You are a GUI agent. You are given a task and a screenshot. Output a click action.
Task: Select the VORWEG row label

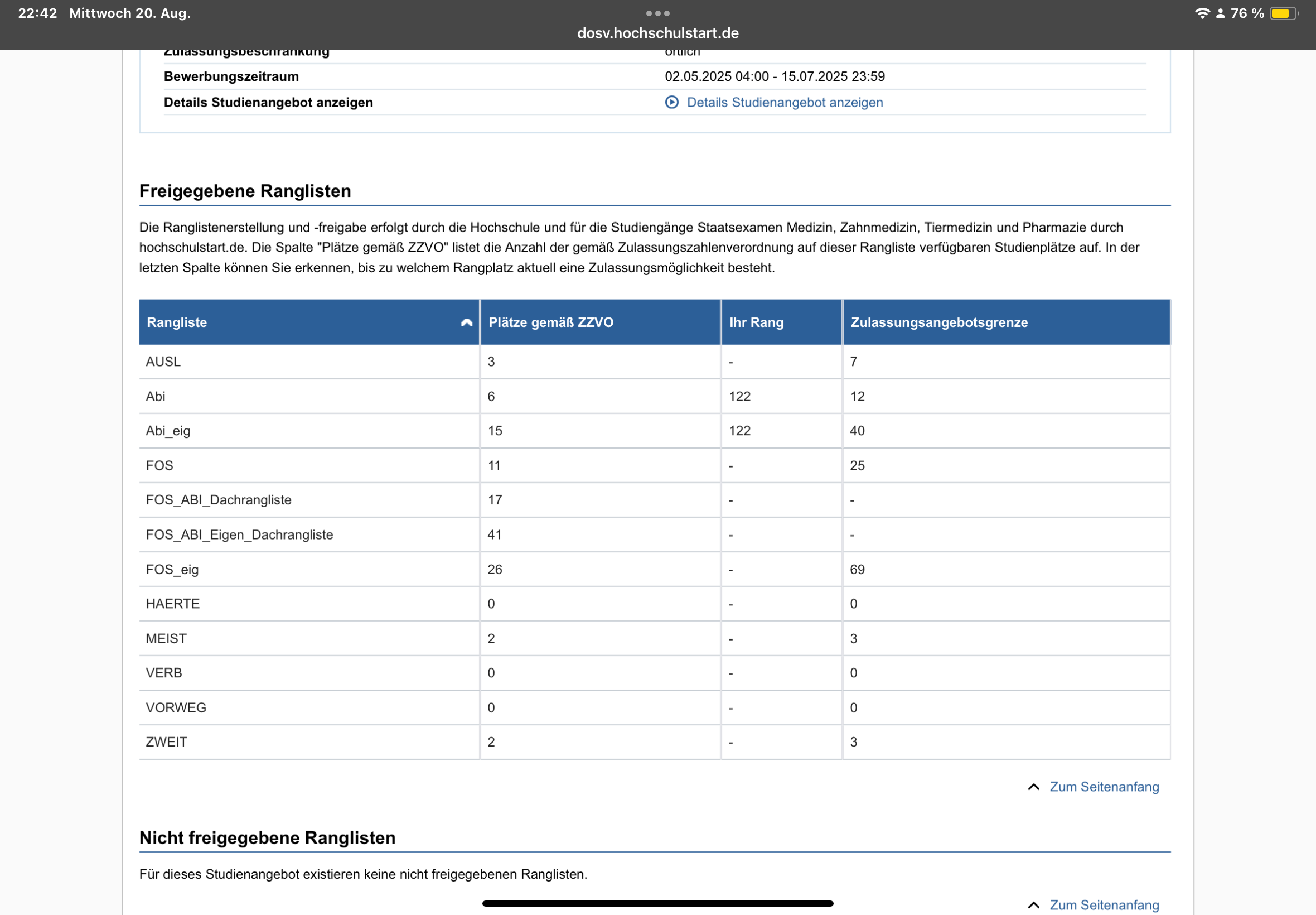click(x=176, y=708)
